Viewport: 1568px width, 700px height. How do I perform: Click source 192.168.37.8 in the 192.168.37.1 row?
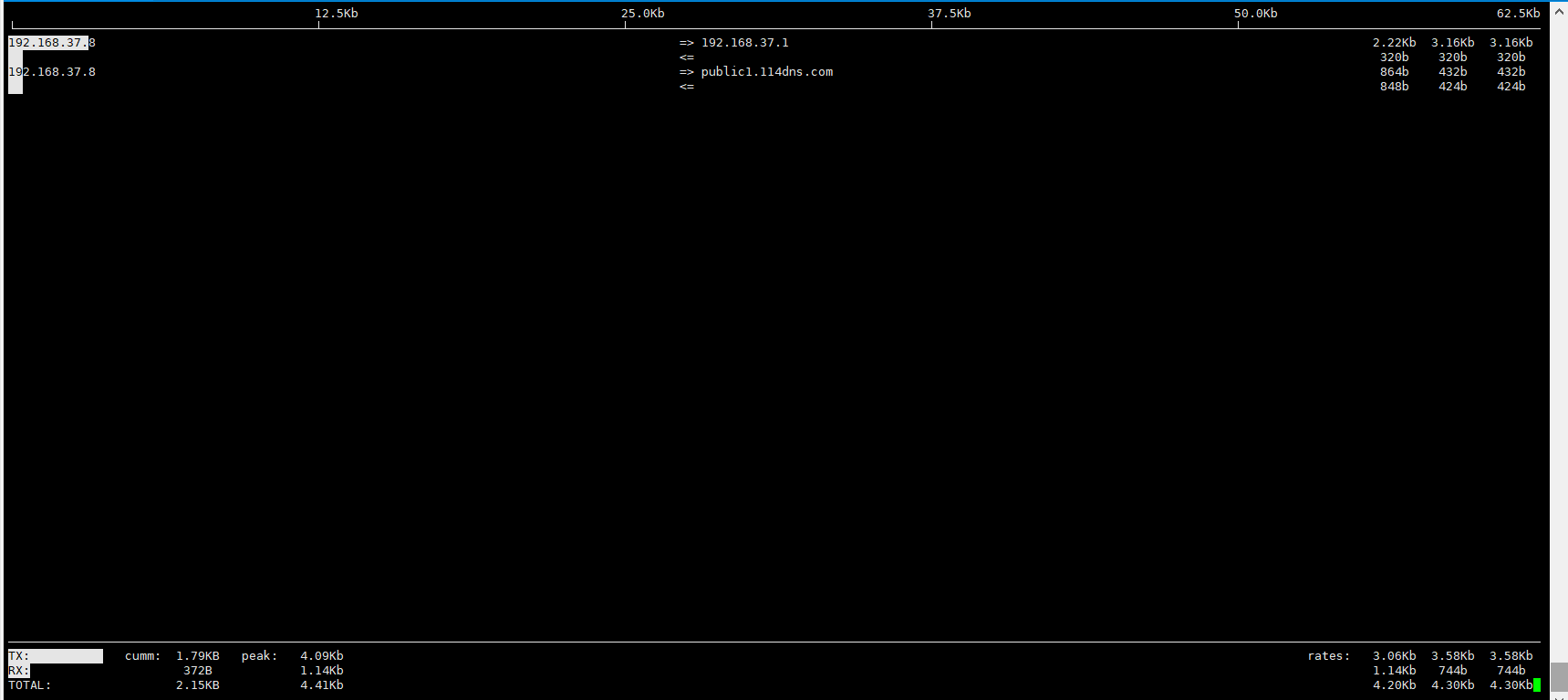pyautogui.click(x=52, y=43)
